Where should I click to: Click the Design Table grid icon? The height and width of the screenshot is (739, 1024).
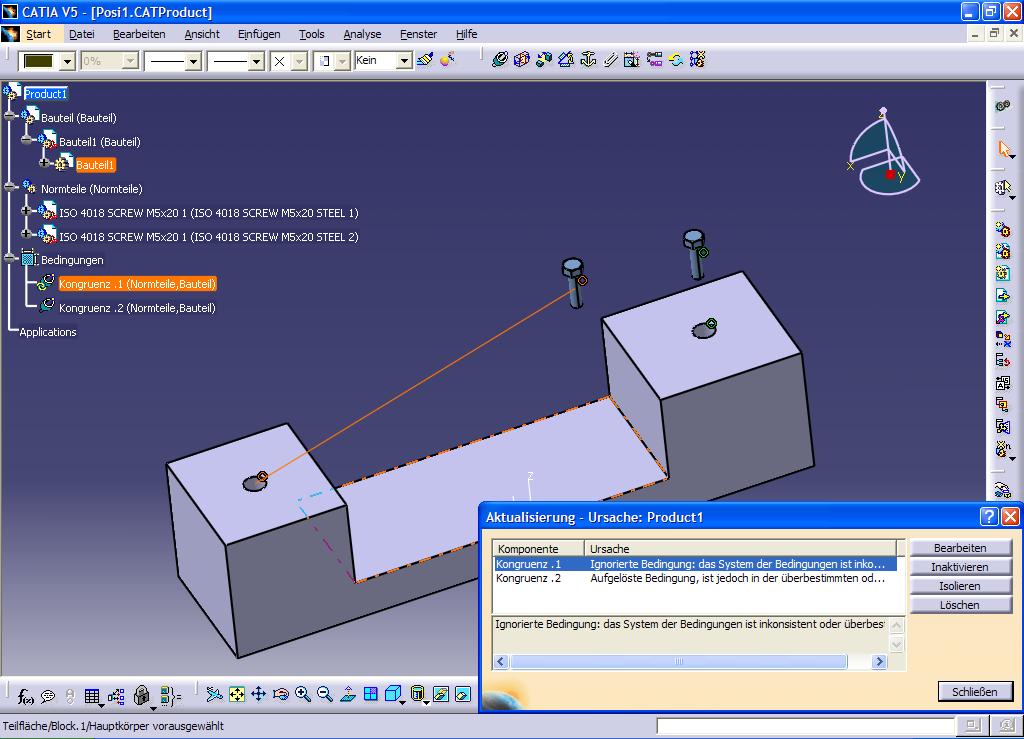coord(92,696)
